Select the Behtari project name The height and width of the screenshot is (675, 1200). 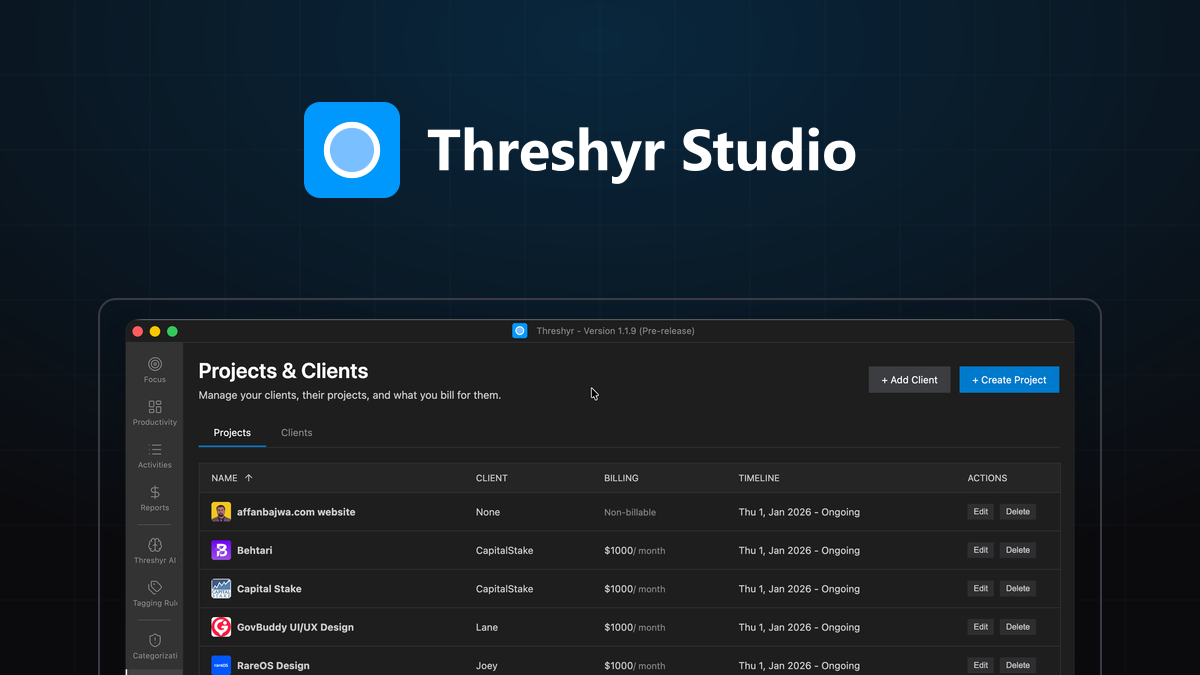254,550
